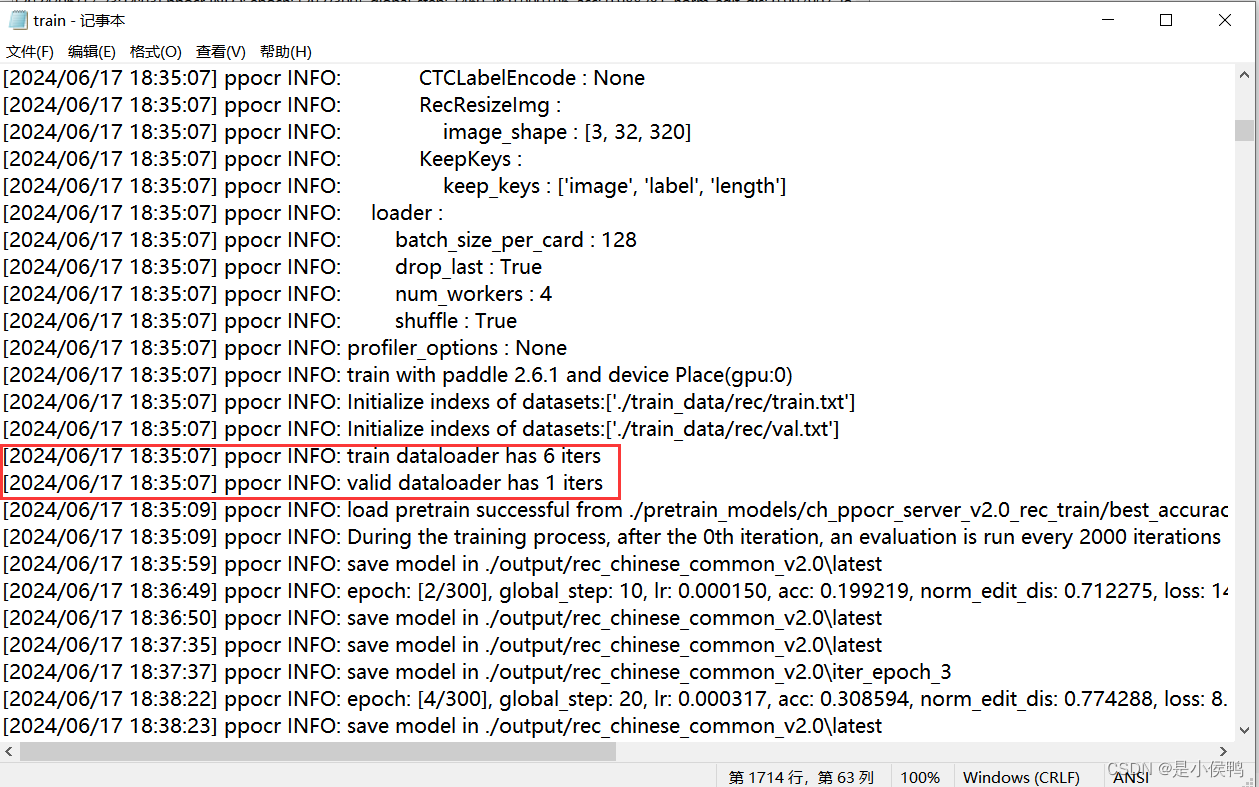The image size is (1259, 787).
Task: Open the 查看(V) menu
Action: click(220, 51)
